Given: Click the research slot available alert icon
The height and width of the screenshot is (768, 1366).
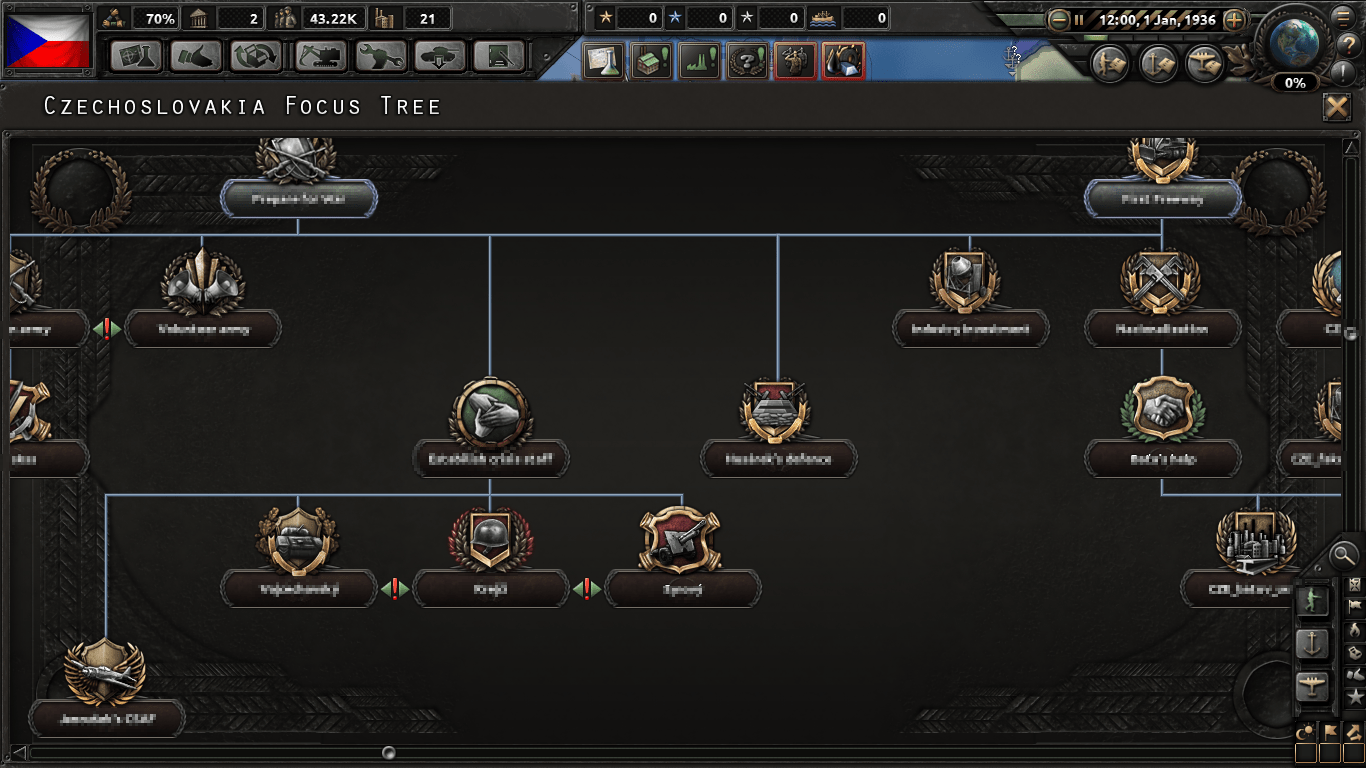Looking at the screenshot, I should [604, 61].
